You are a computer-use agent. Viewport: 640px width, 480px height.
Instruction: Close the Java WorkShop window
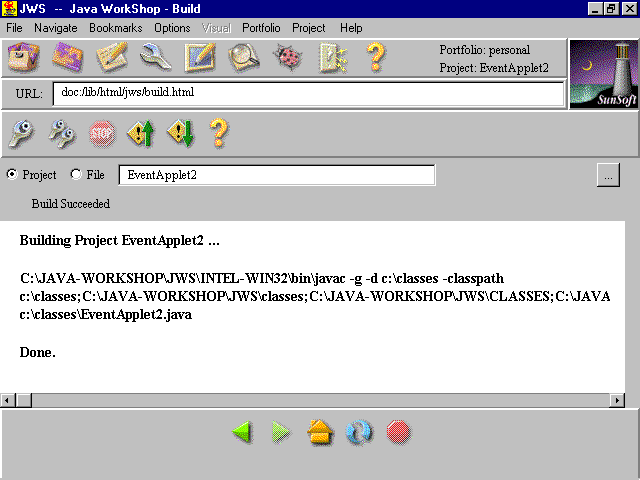tap(630, 9)
